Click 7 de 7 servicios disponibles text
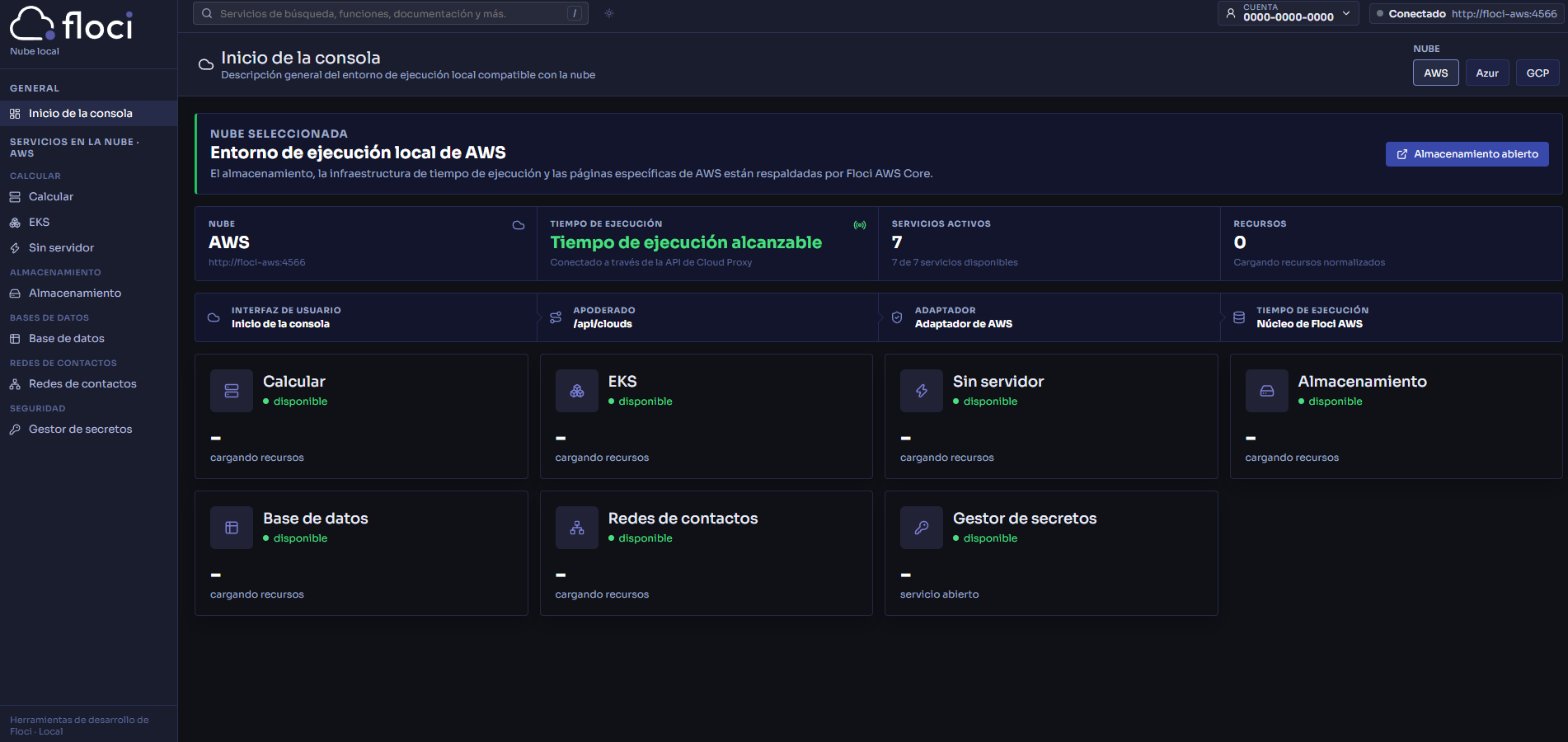 pyautogui.click(x=955, y=262)
